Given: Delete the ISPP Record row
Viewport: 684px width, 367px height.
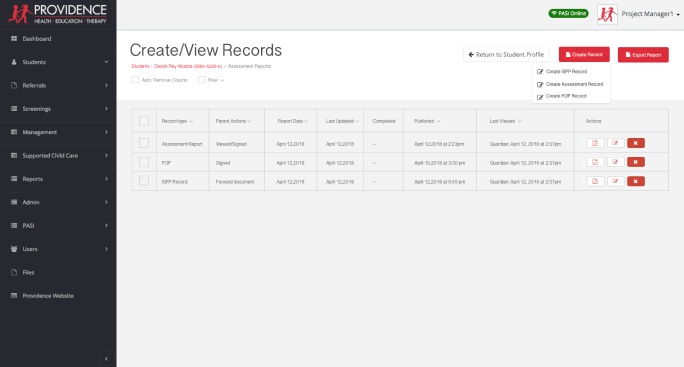Looking at the screenshot, I should [x=636, y=181].
